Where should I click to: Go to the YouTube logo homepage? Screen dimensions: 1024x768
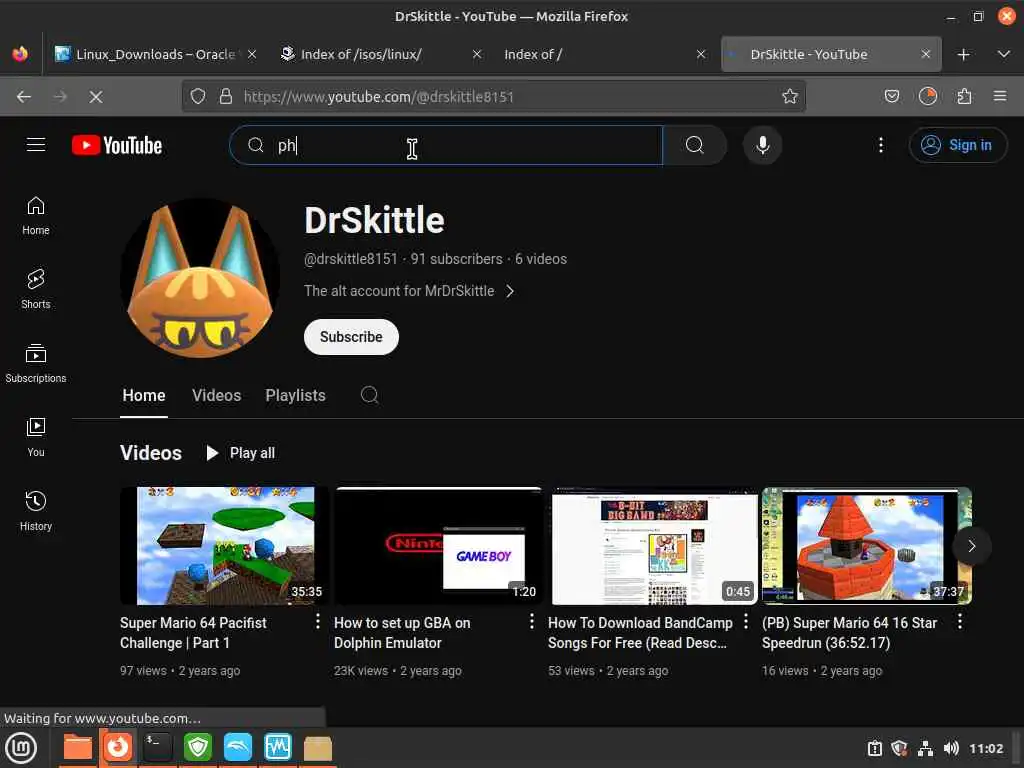pyautogui.click(x=117, y=145)
